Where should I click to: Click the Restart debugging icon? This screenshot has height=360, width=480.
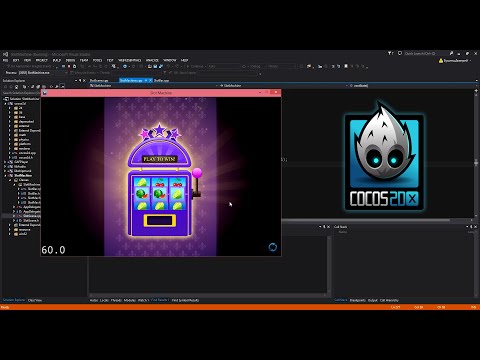point(74,66)
